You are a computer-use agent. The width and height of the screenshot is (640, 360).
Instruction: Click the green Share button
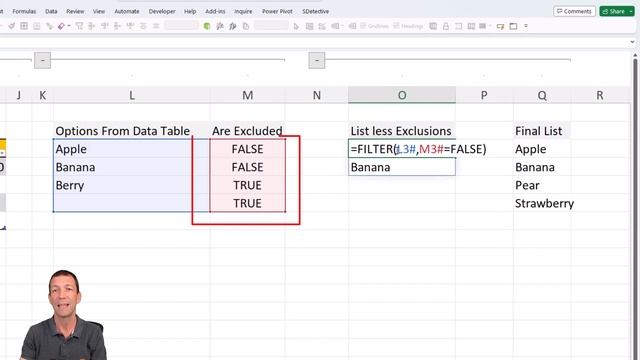pyautogui.click(x=613, y=11)
